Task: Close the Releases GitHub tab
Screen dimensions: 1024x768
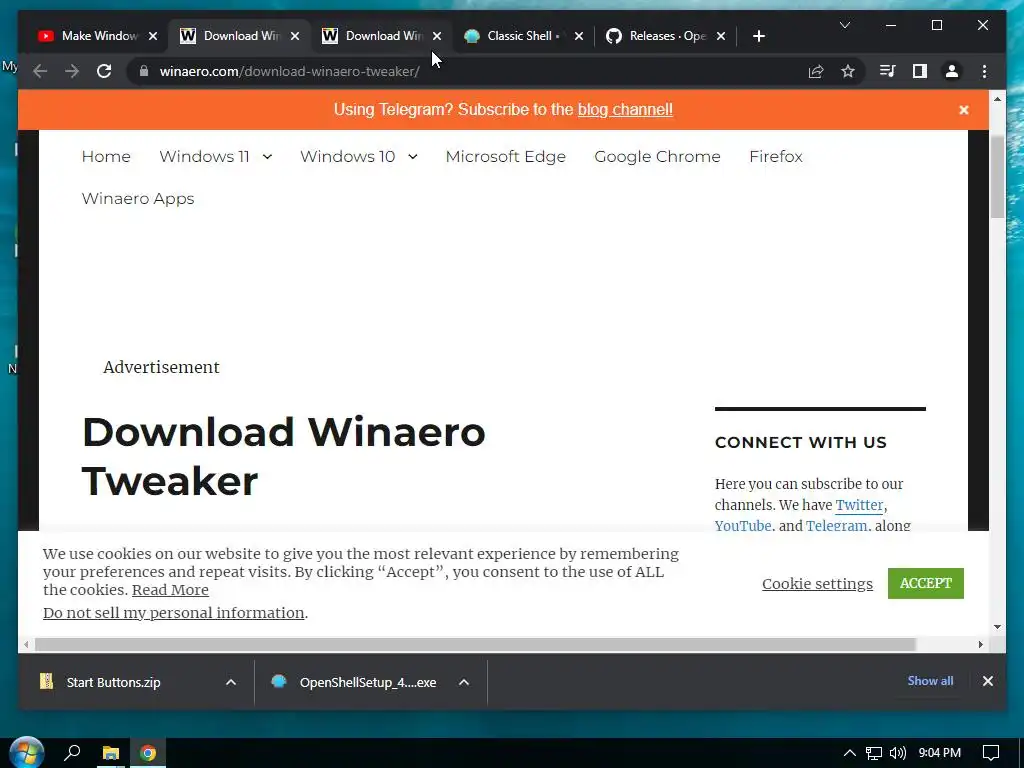Action: tap(721, 36)
